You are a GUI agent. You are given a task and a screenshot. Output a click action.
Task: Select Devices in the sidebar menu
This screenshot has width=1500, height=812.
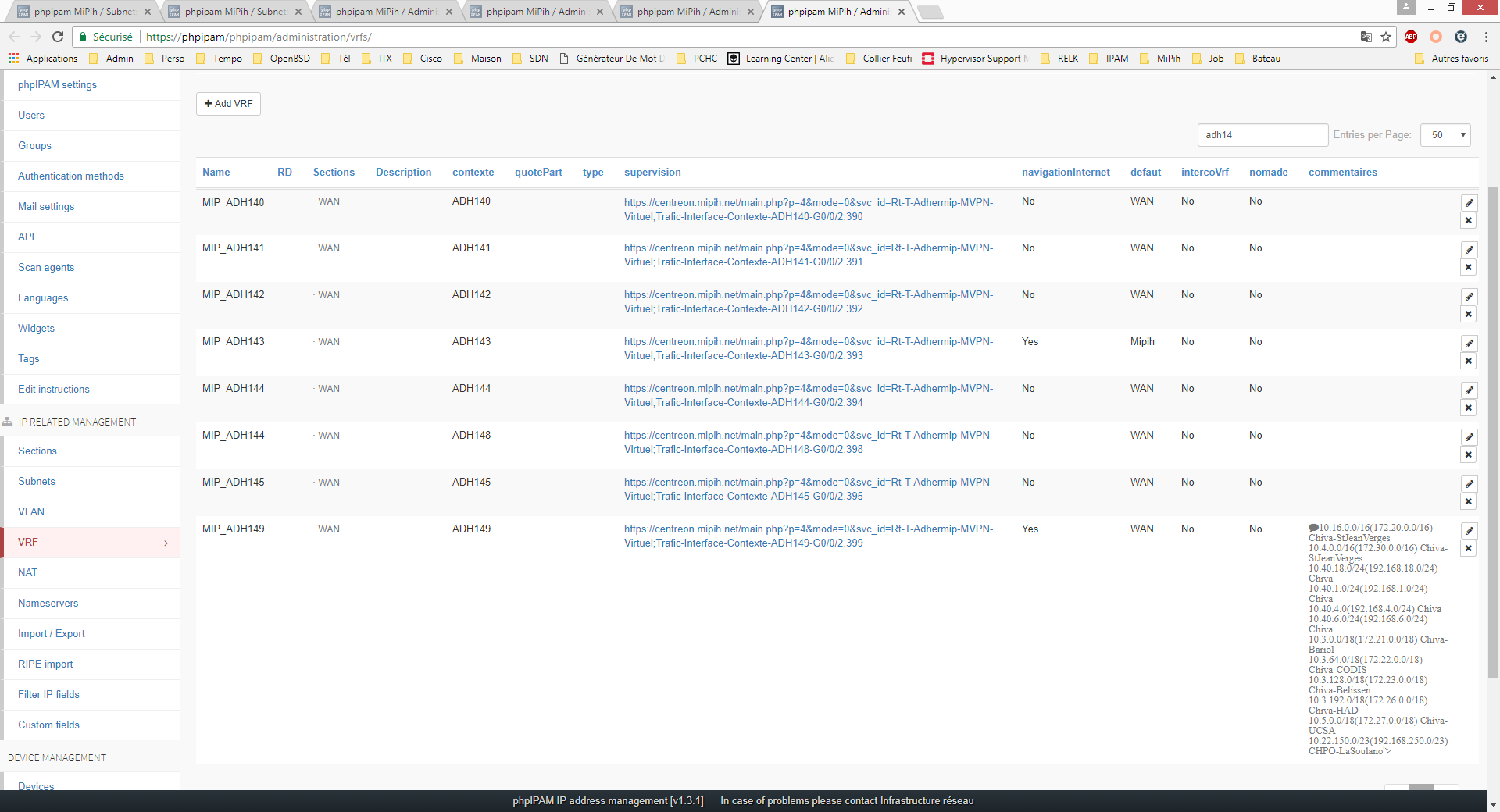point(36,786)
